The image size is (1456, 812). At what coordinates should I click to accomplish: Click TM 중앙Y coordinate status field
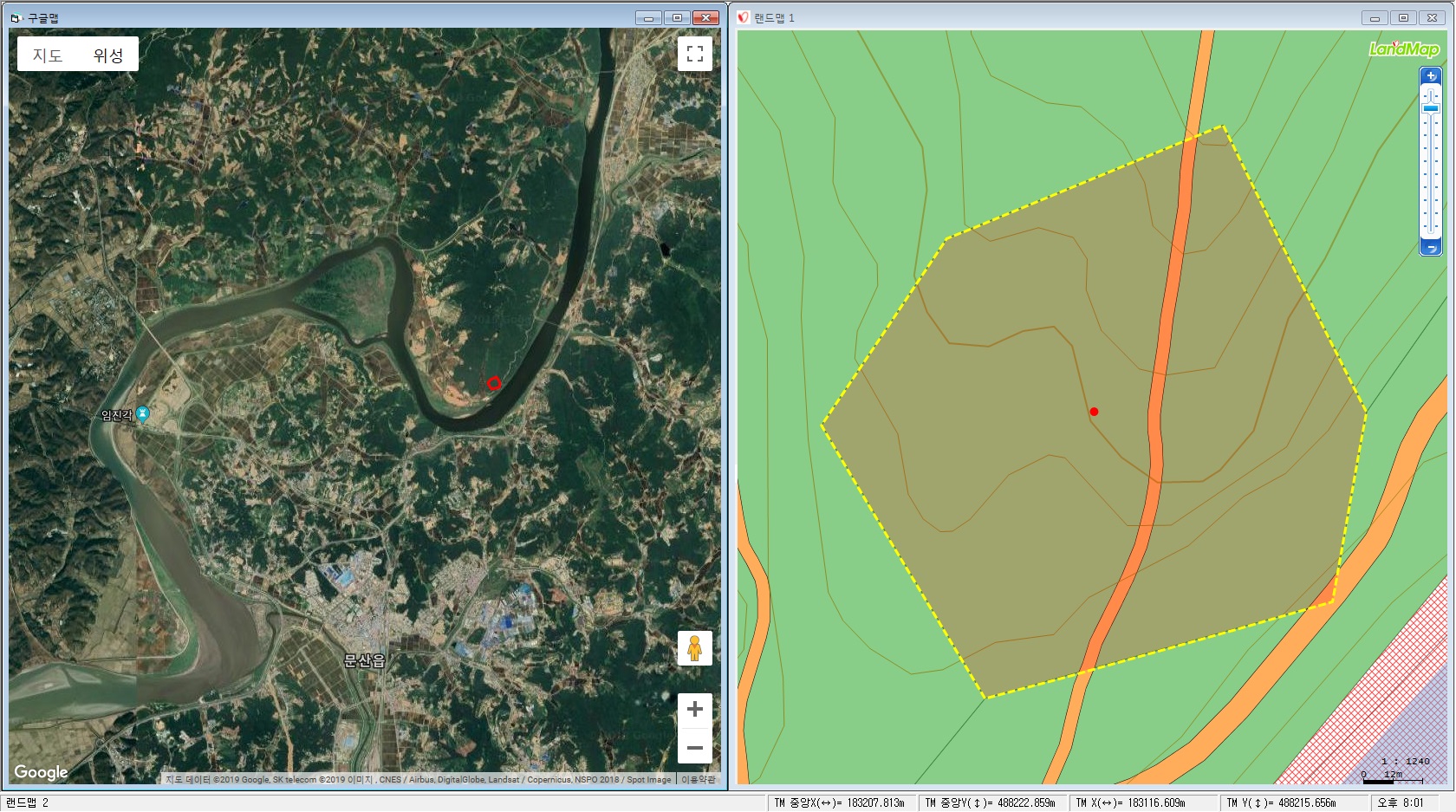click(992, 802)
